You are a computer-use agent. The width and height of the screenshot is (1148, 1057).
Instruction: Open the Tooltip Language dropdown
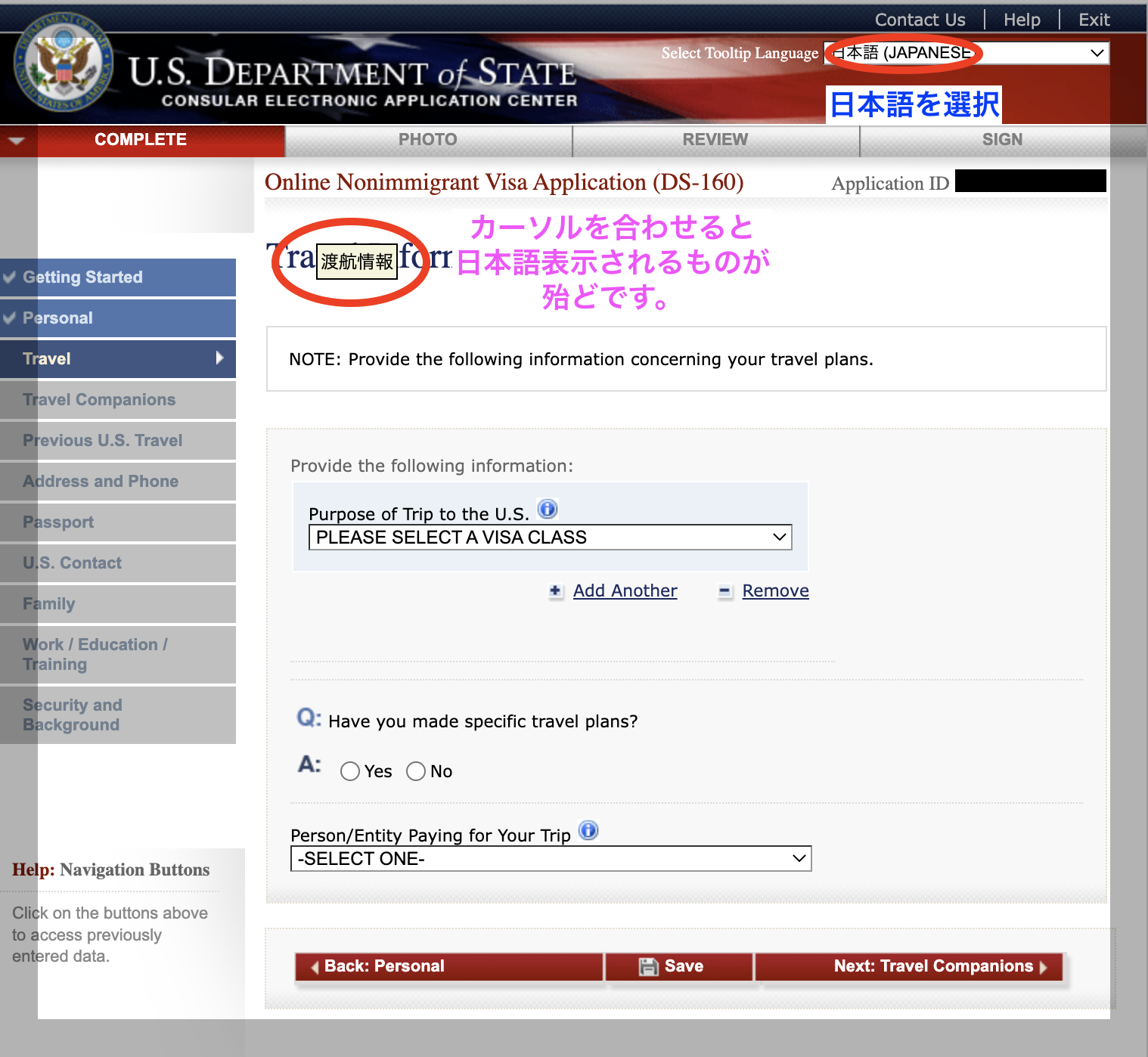[966, 53]
